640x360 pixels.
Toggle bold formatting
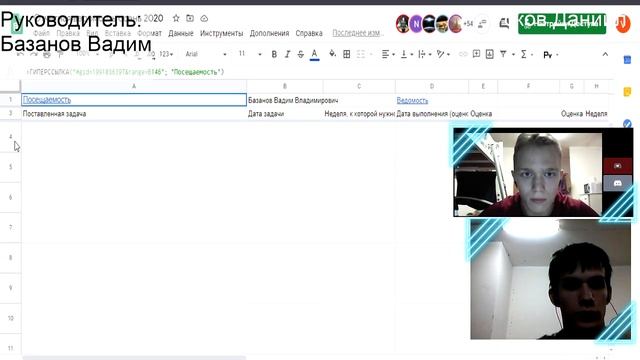[274, 54]
